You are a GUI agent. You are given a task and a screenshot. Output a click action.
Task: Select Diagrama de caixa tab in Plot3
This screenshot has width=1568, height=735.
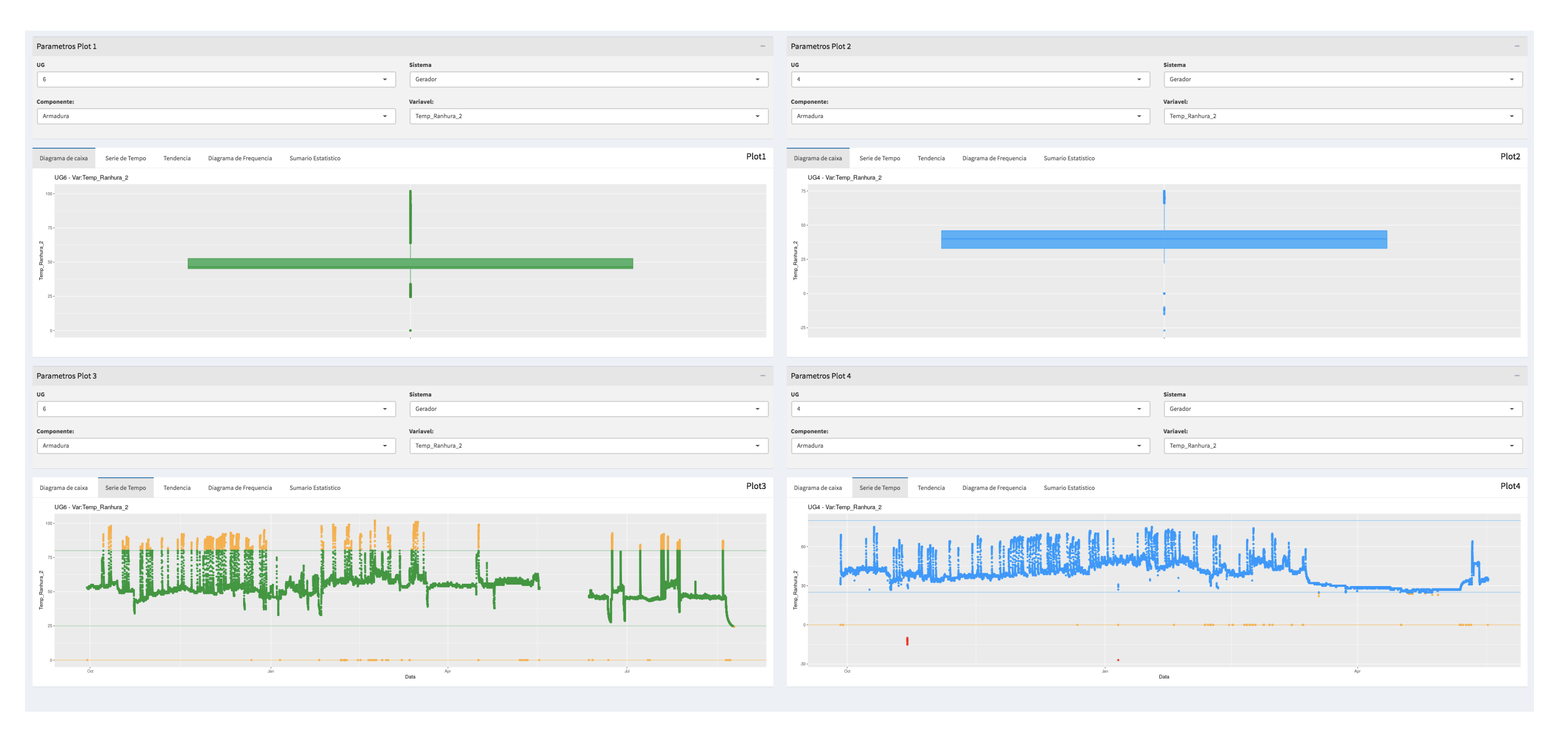(63, 488)
